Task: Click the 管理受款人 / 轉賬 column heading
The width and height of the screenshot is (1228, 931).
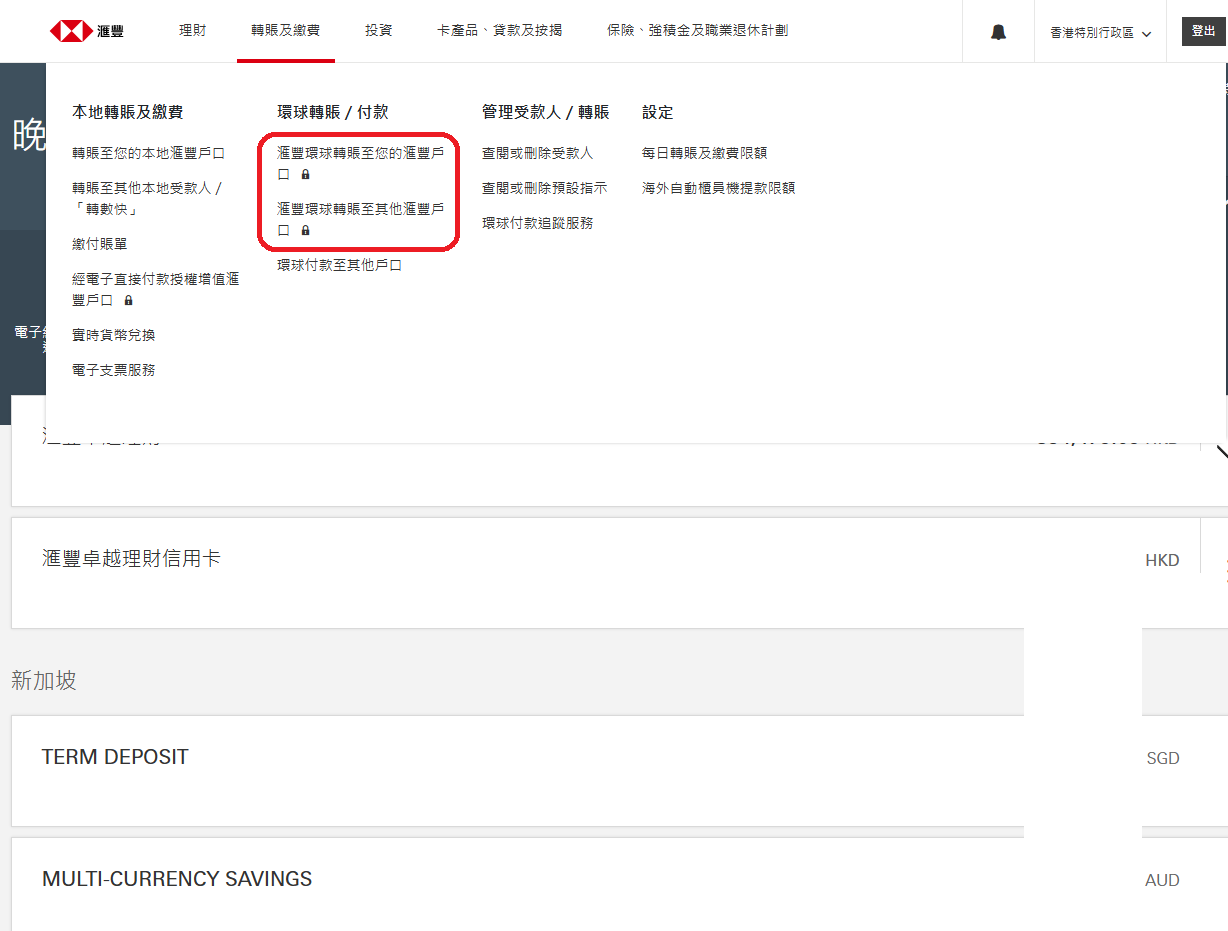Action: click(546, 113)
